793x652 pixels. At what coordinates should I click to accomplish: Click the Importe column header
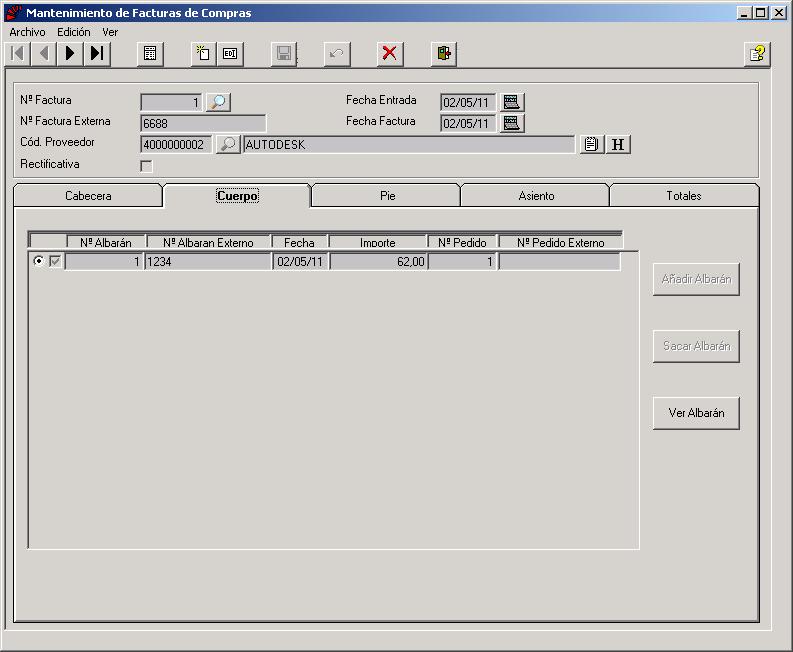point(378,242)
